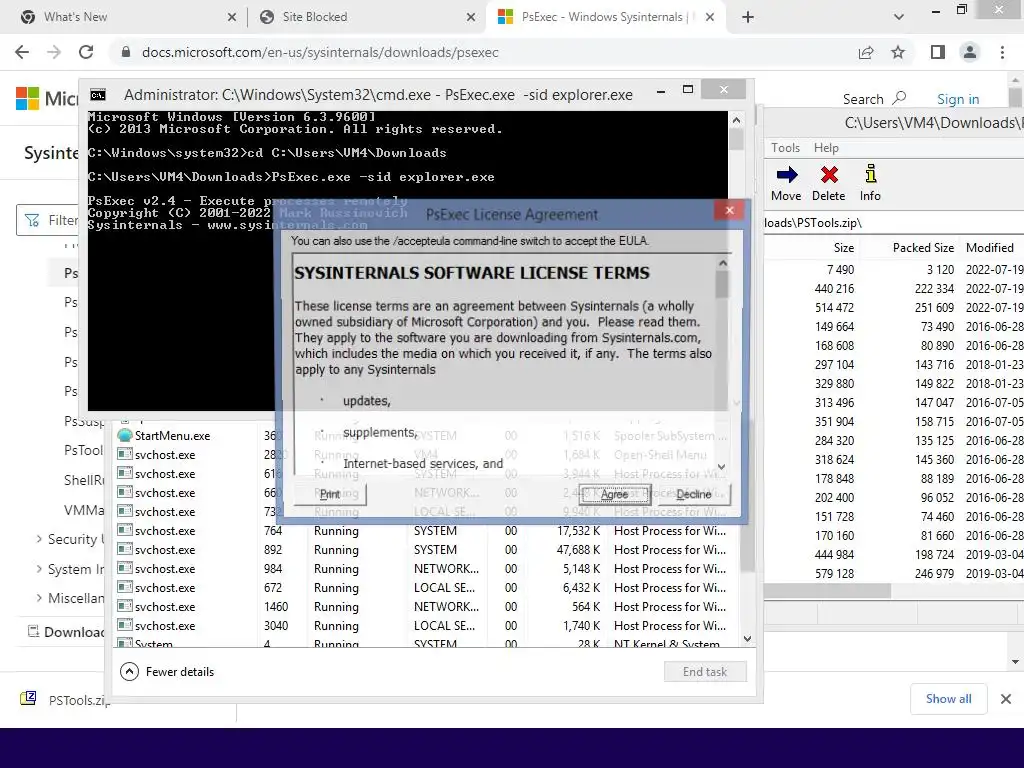The image size is (1024, 768).
Task: Close the What's New tab
Action: coord(232,17)
